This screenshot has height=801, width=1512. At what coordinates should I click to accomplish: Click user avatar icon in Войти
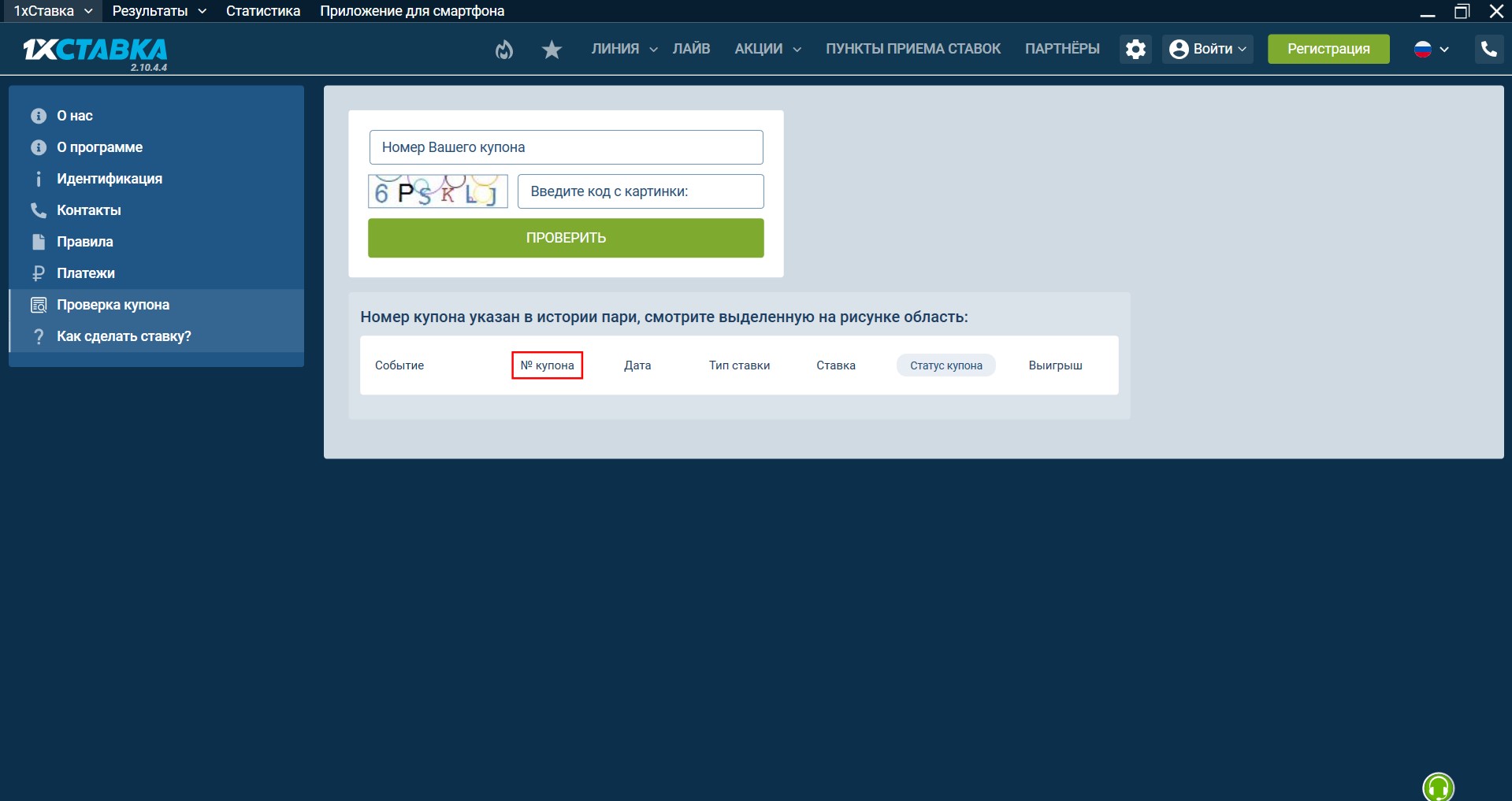pos(1179,49)
